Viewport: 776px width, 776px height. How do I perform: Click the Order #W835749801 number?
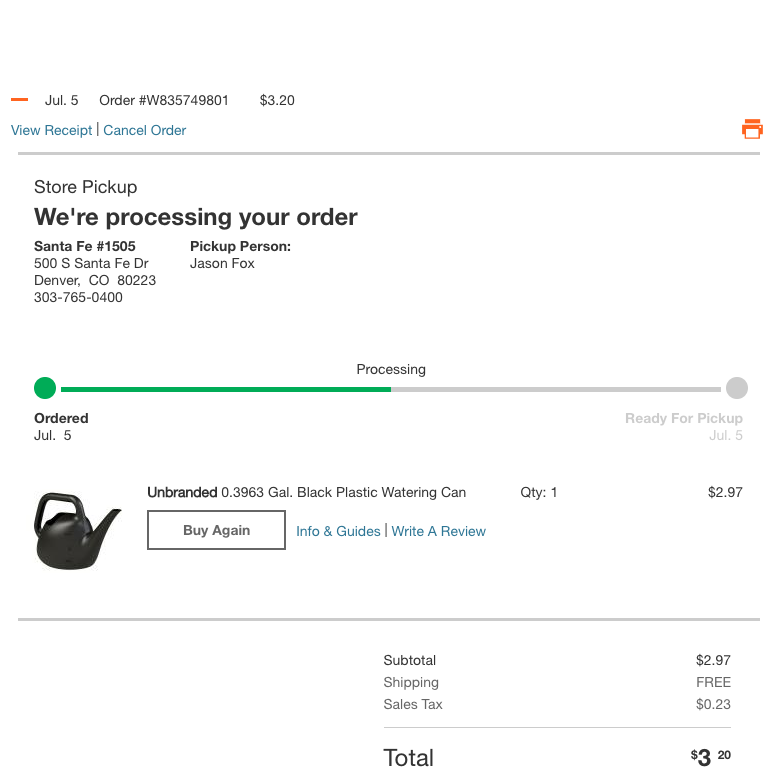(164, 100)
